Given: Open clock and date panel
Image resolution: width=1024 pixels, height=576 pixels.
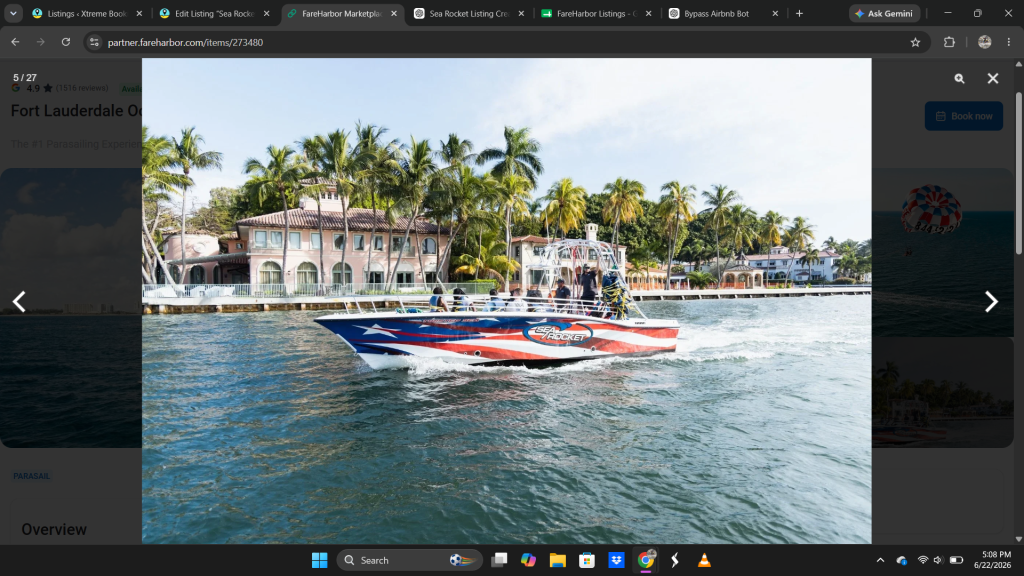Looking at the screenshot, I should tap(992, 560).
